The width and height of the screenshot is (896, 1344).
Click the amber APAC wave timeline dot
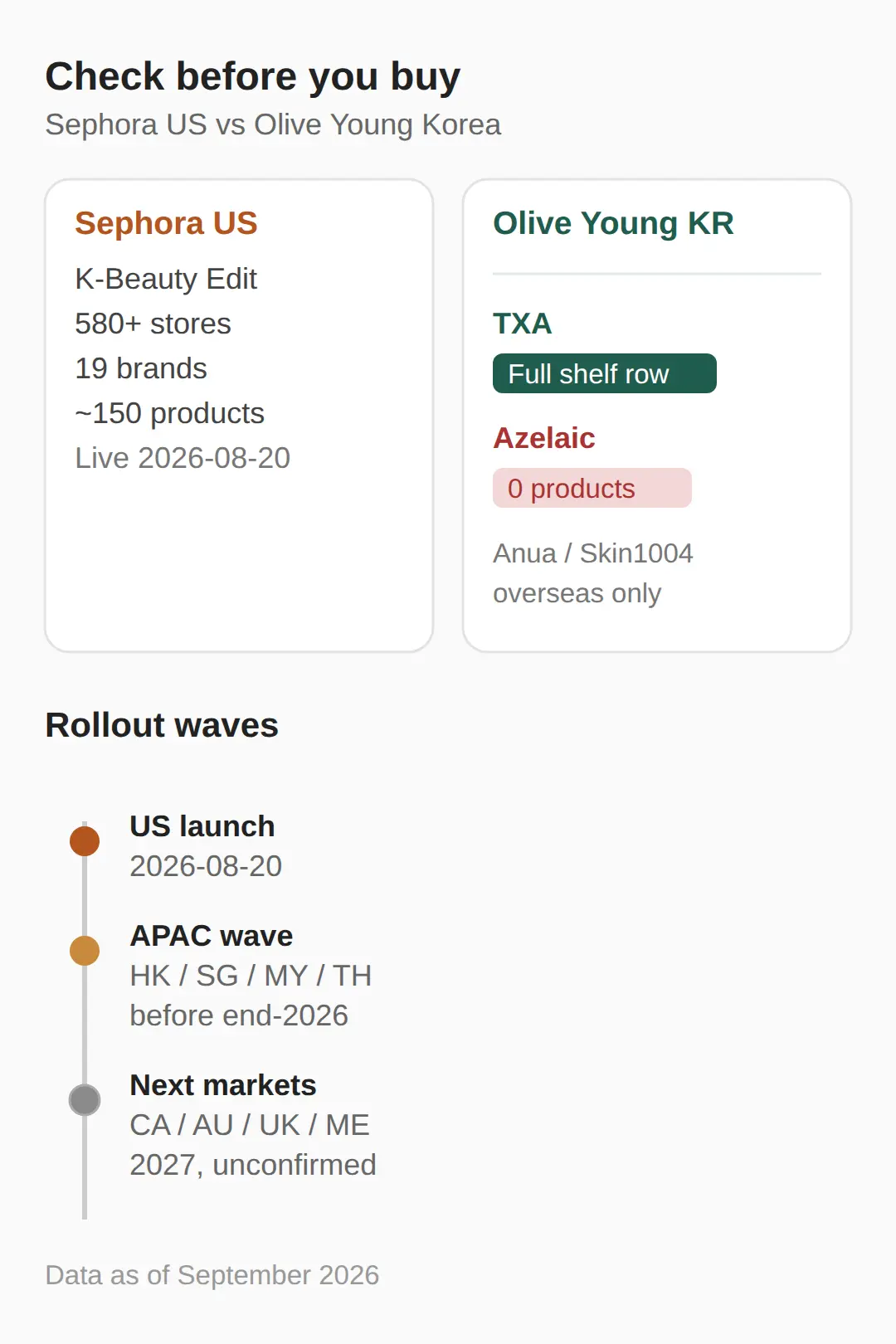(85, 951)
